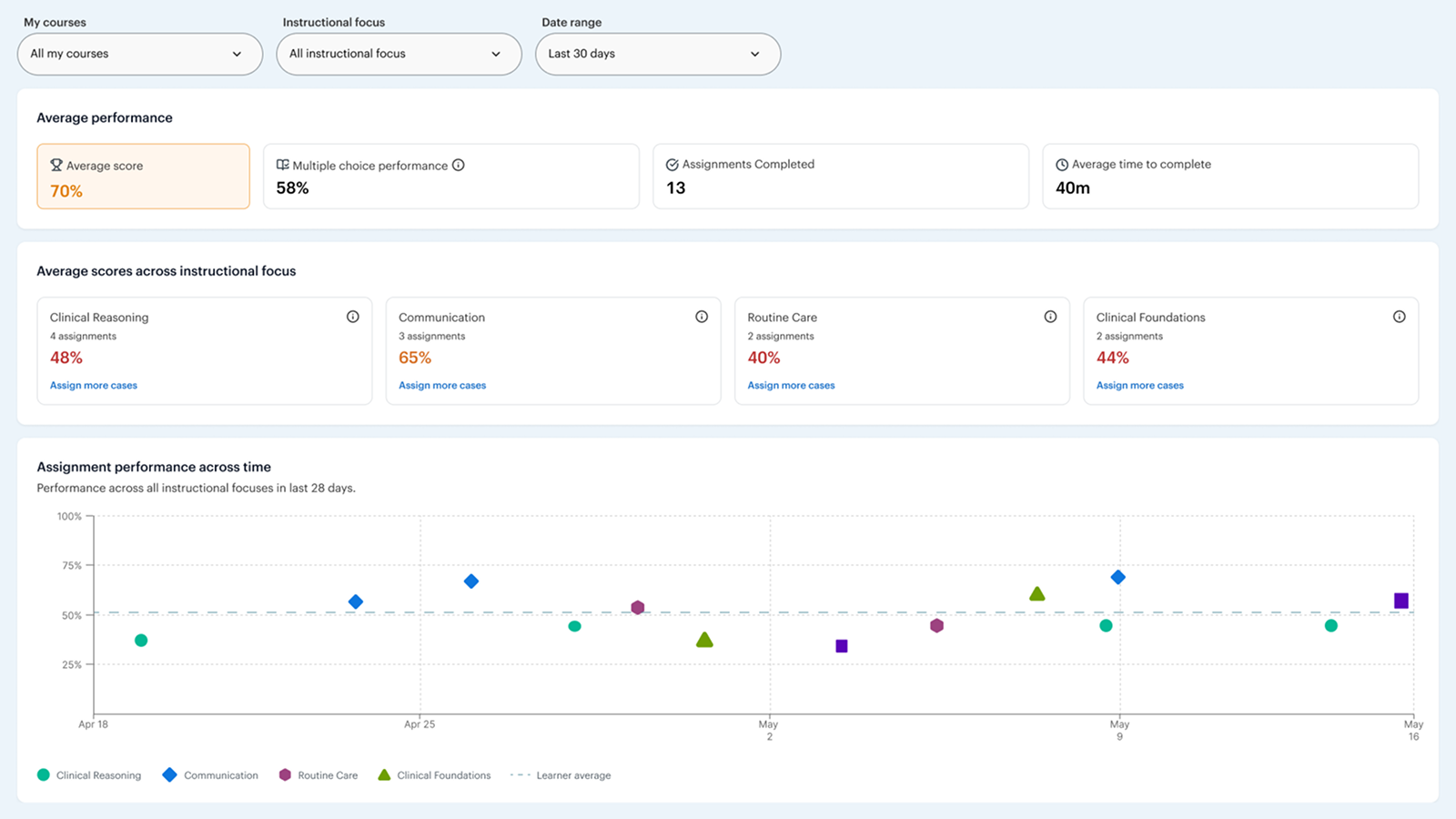
Task: Click the 40m average time value
Action: (x=1073, y=188)
